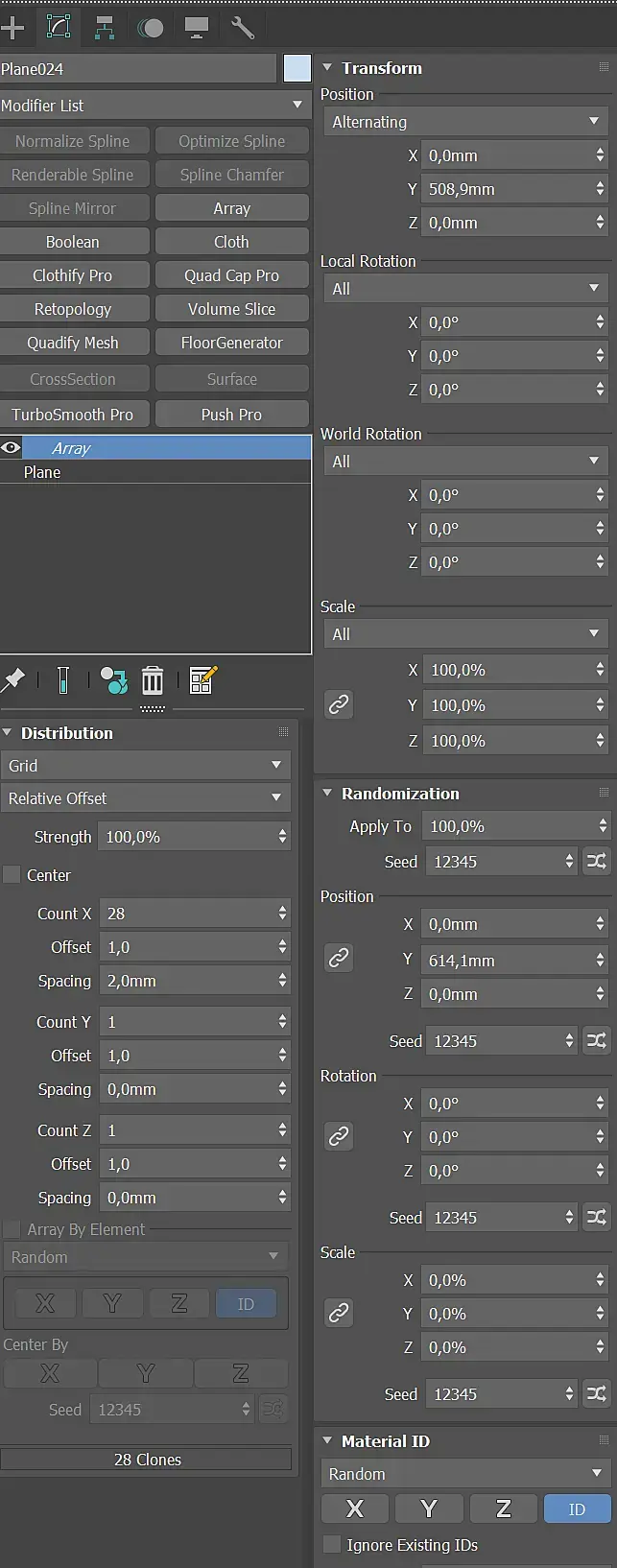Open Configure Modifier Sets icon
Screen dimensions: 617x1568
(202, 680)
